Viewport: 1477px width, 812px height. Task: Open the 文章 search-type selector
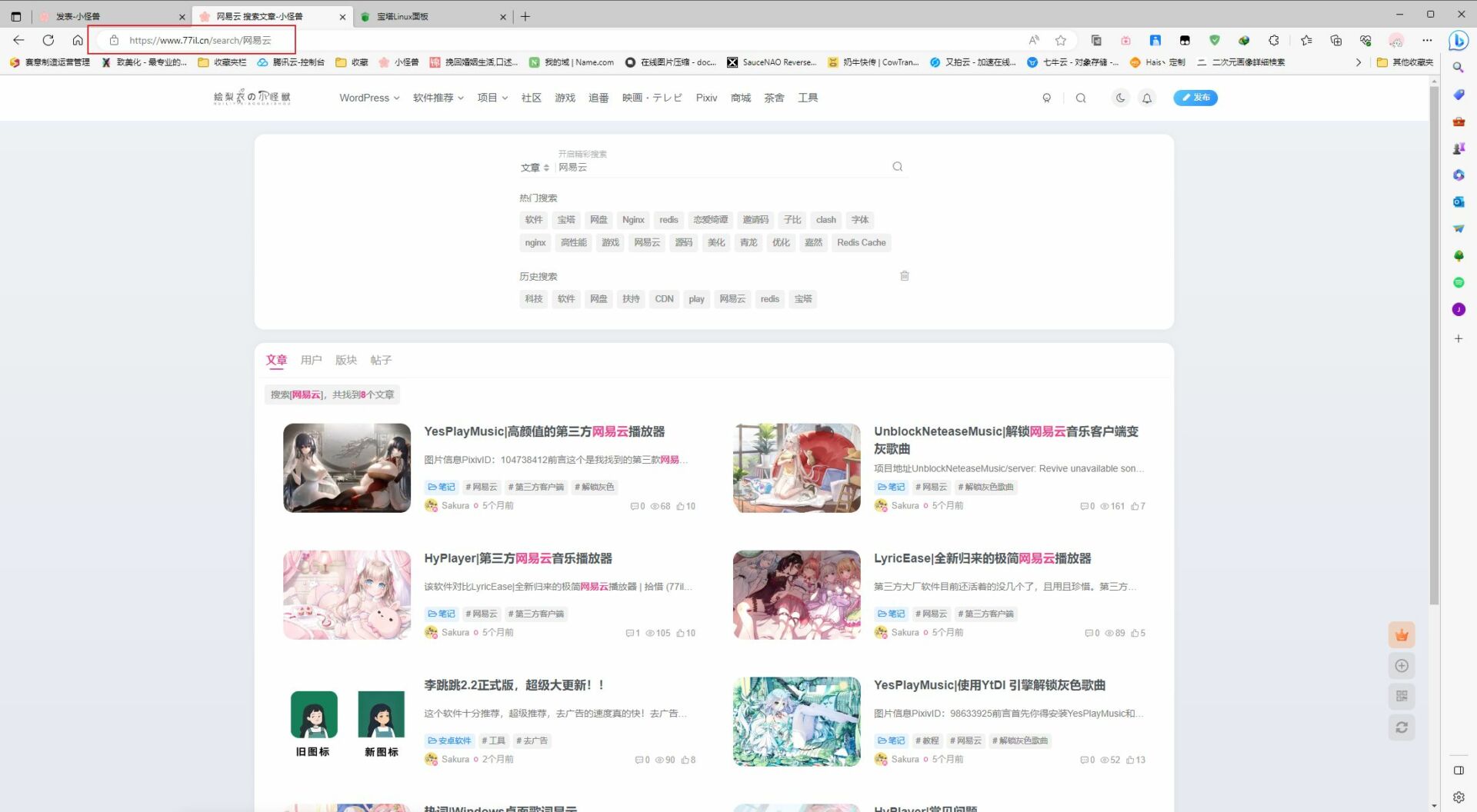[x=534, y=167]
